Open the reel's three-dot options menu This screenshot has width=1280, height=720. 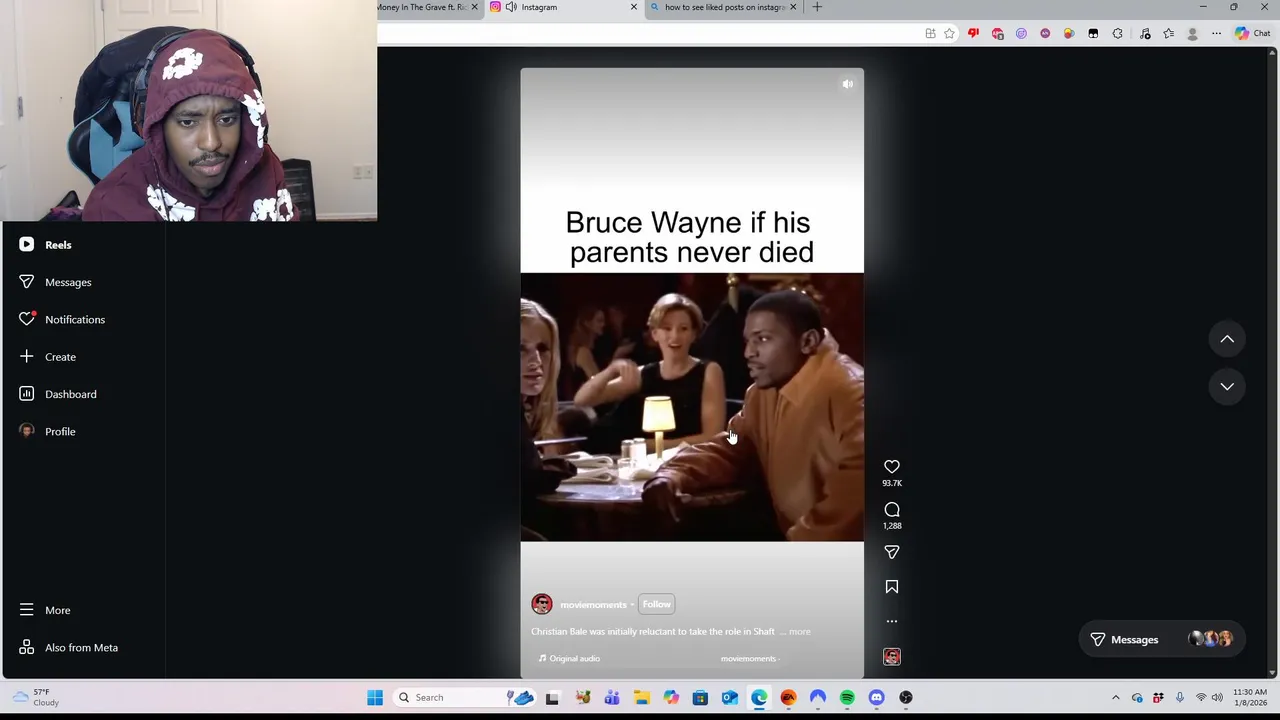(892, 621)
